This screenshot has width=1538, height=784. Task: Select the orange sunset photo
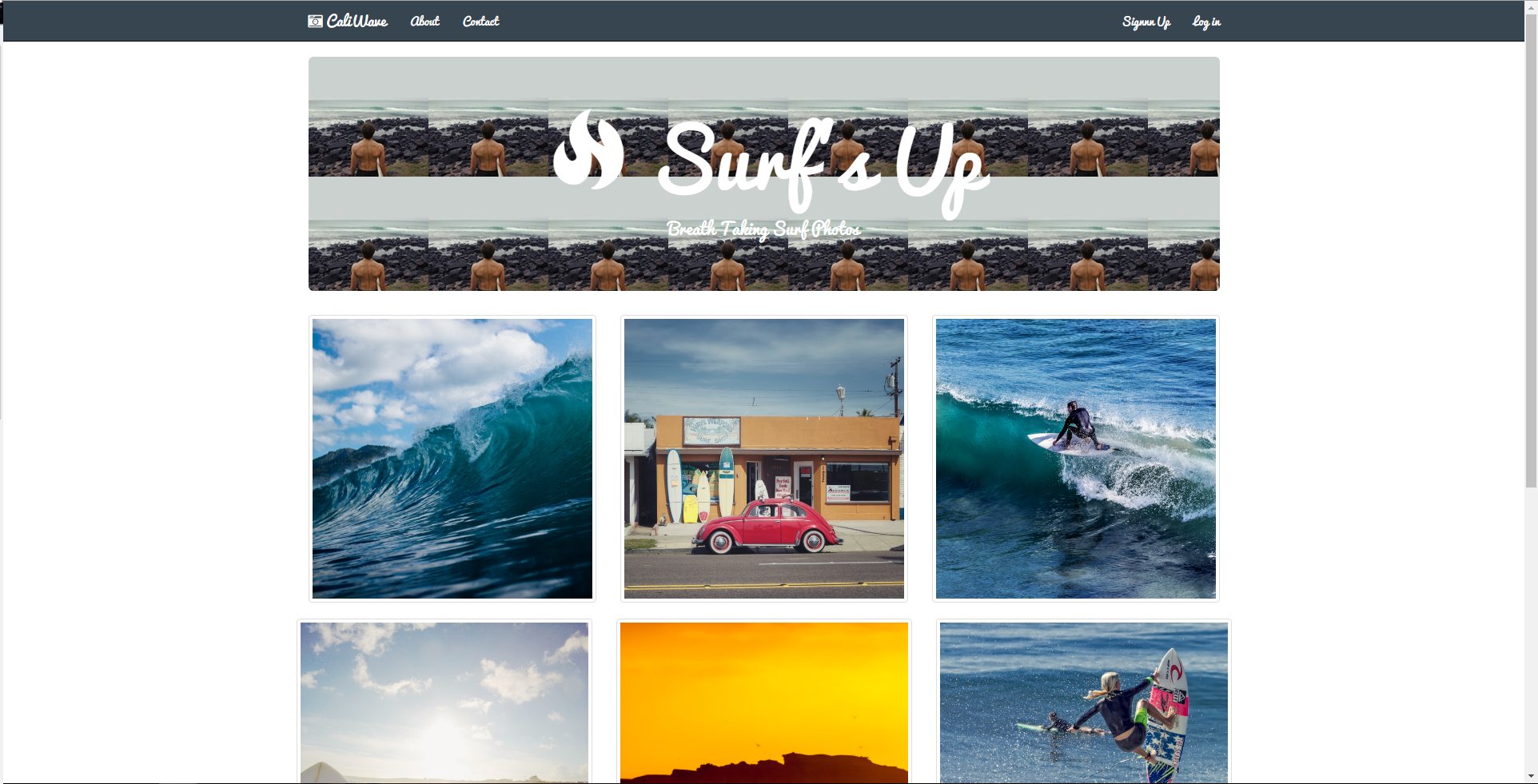click(x=764, y=702)
